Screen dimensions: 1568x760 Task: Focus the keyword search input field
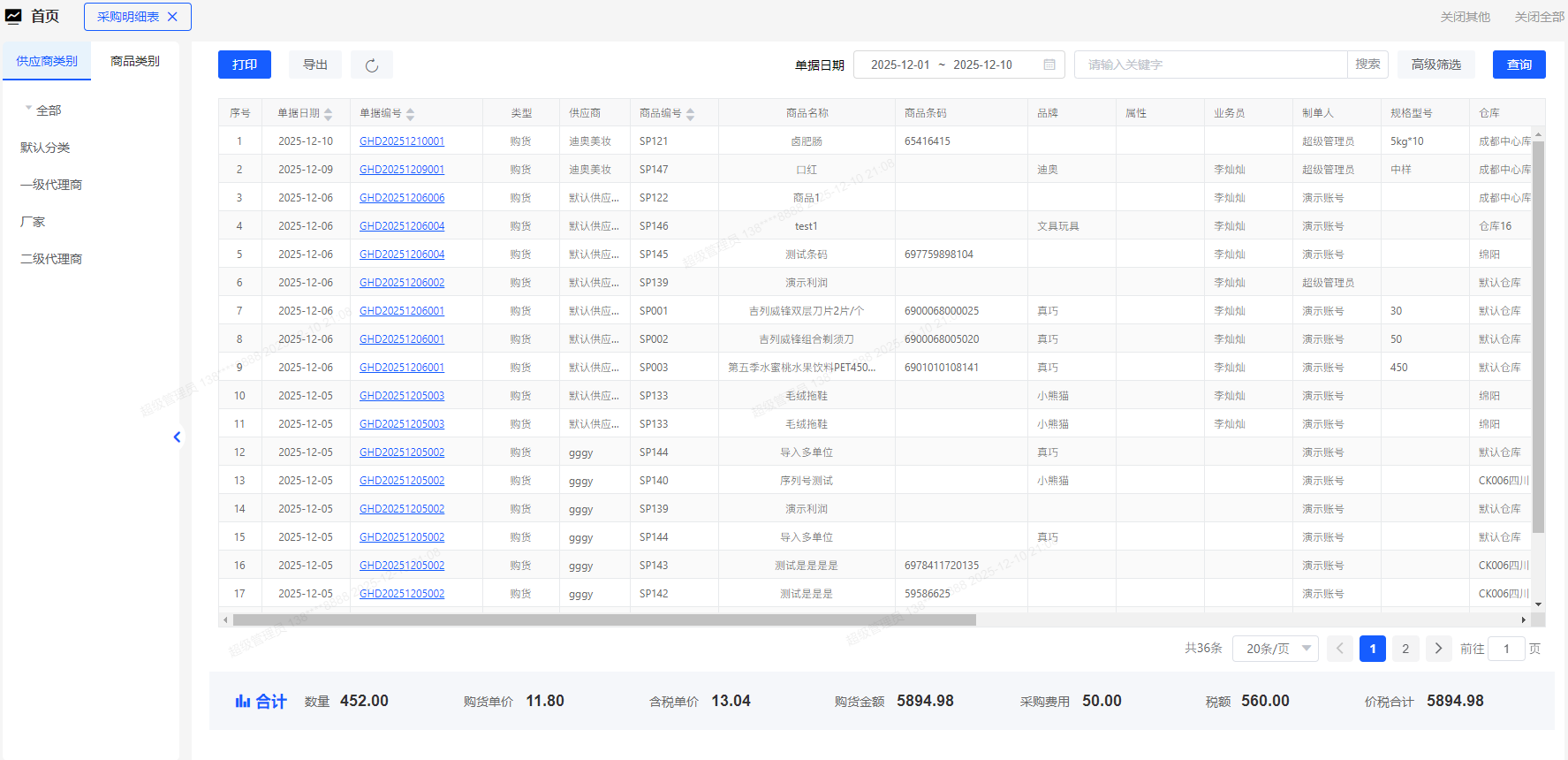point(1210,65)
